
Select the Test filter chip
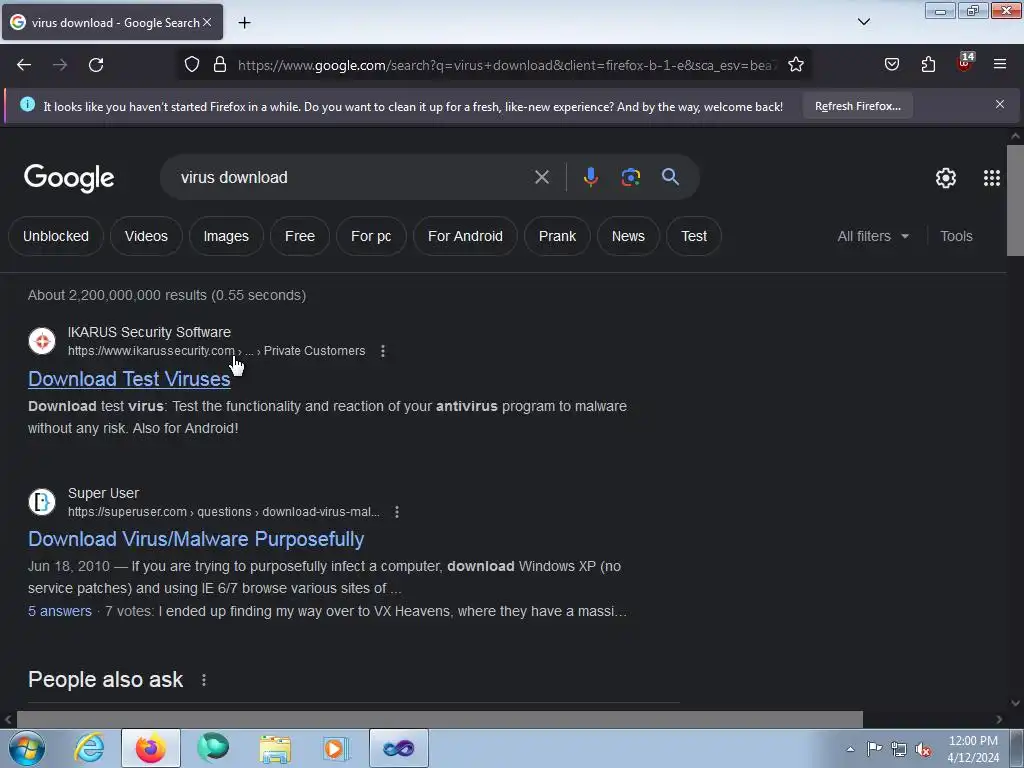coord(694,236)
